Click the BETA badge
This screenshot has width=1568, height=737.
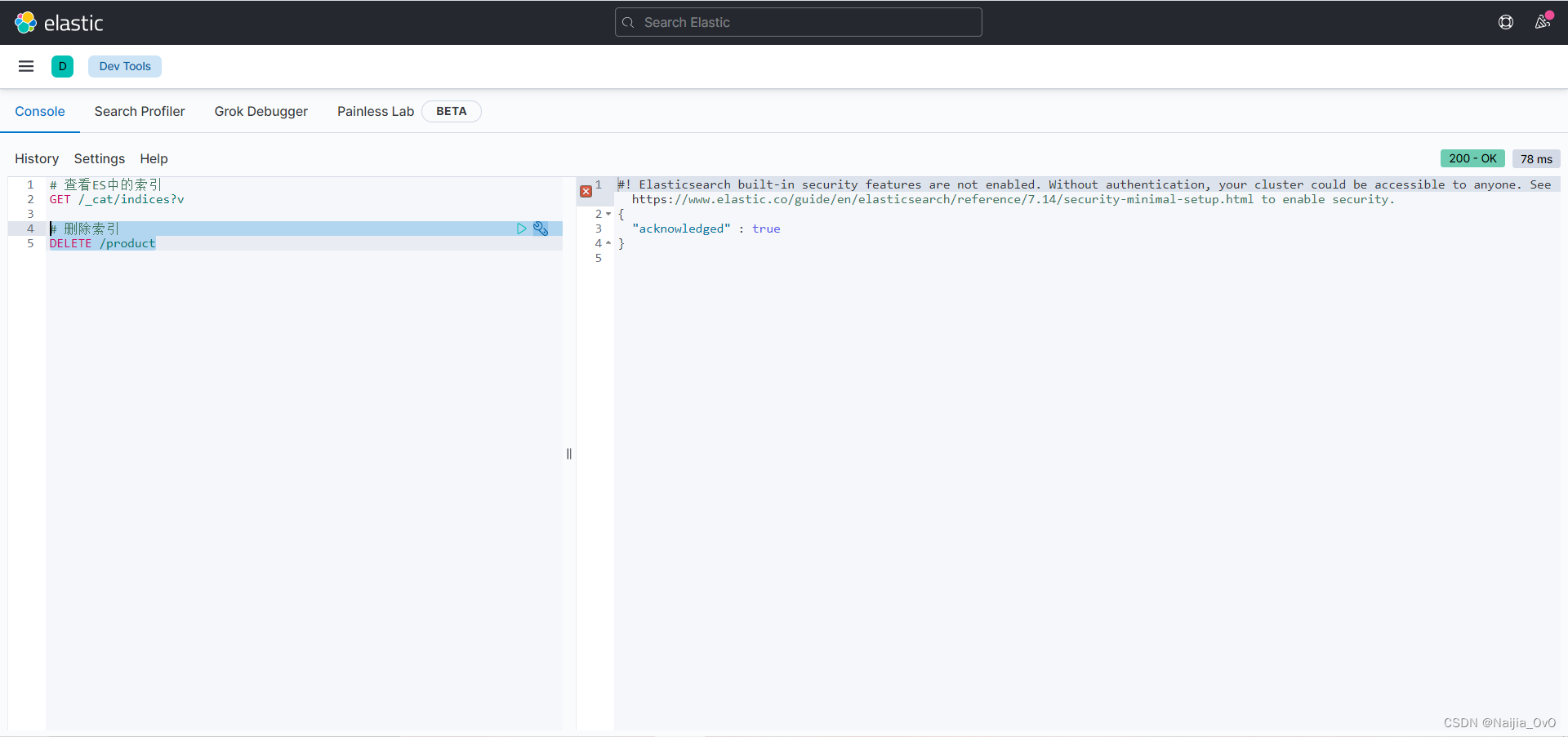452,111
